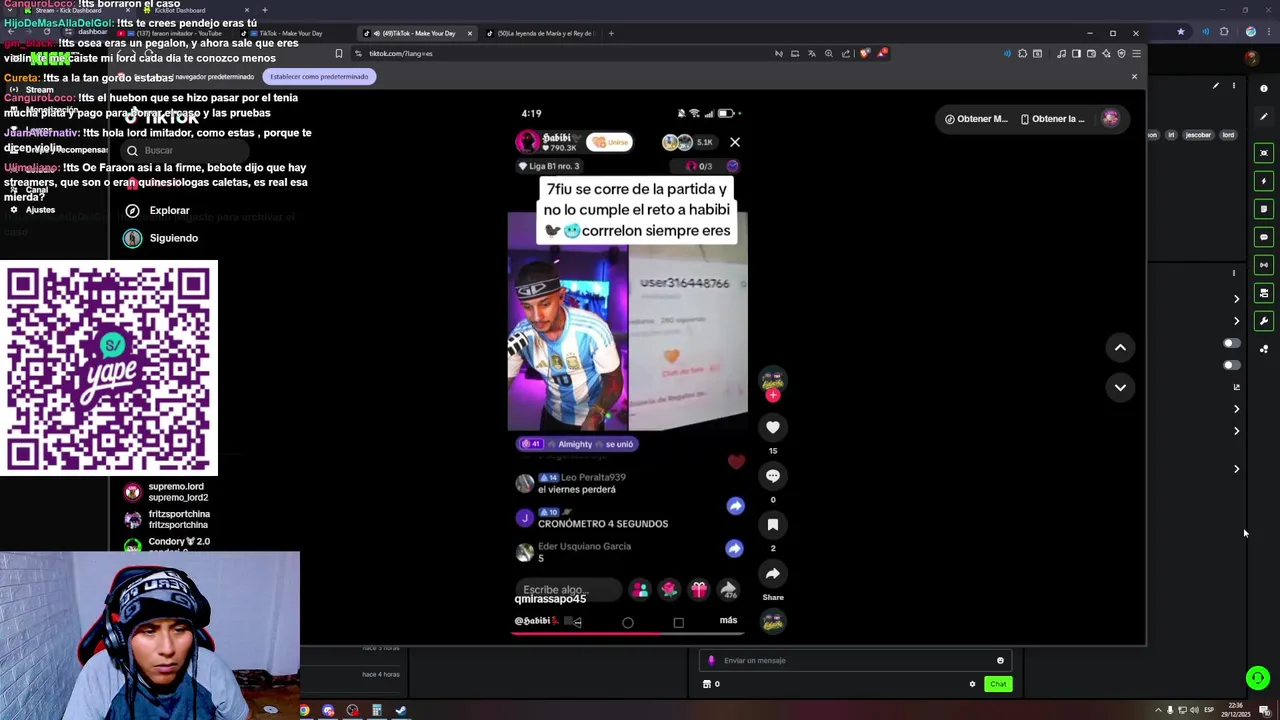Viewport: 1280px width, 720px height.
Task: Click the broadcast signal icon in the Kick sidebar
Action: pyautogui.click(x=1264, y=265)
